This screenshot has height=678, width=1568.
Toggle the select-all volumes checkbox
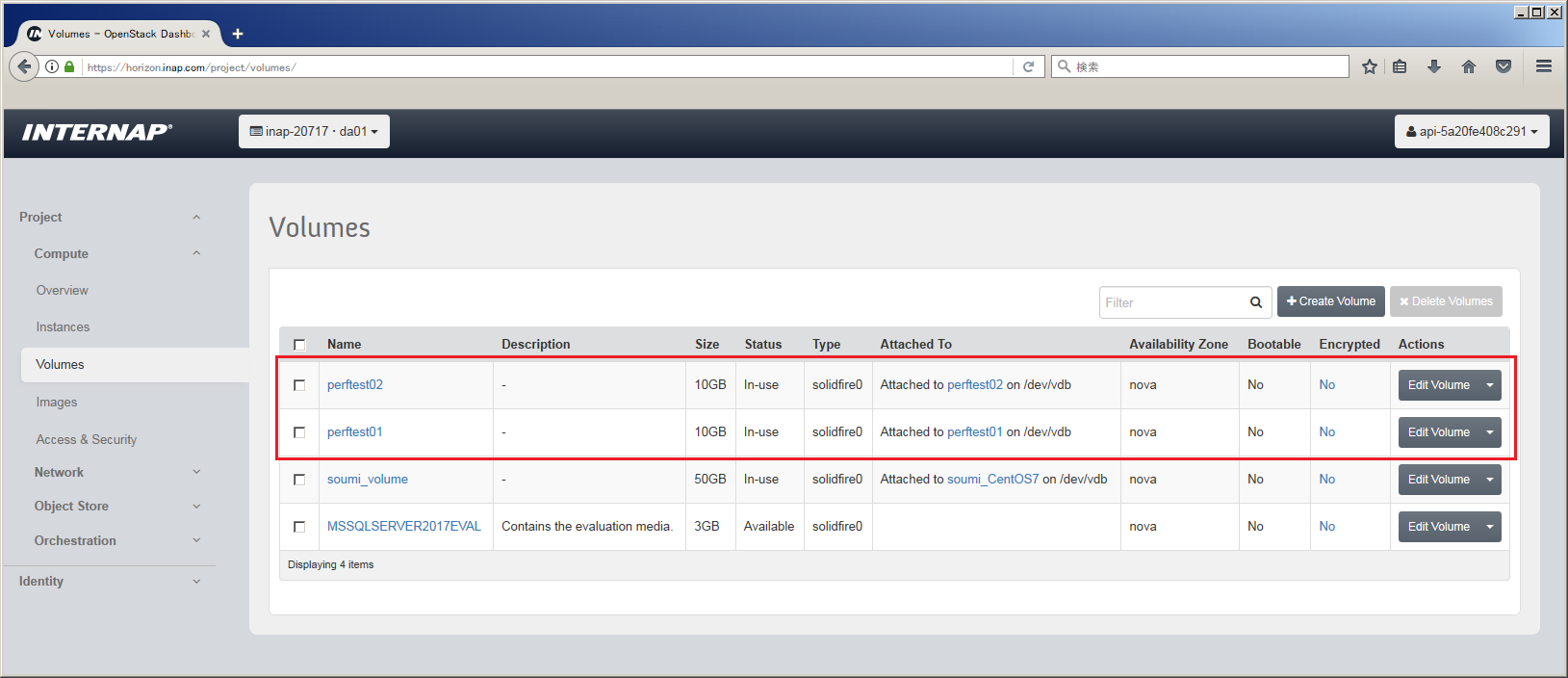point(299,345)
